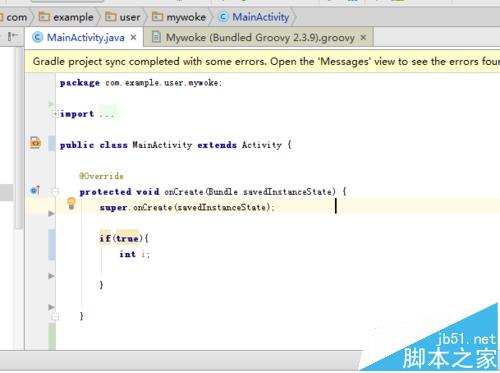Open the yellow light bulb quick-fix
Image resolution: width=500 pixels, height=373 pixels.
click(x=71, y=203)
